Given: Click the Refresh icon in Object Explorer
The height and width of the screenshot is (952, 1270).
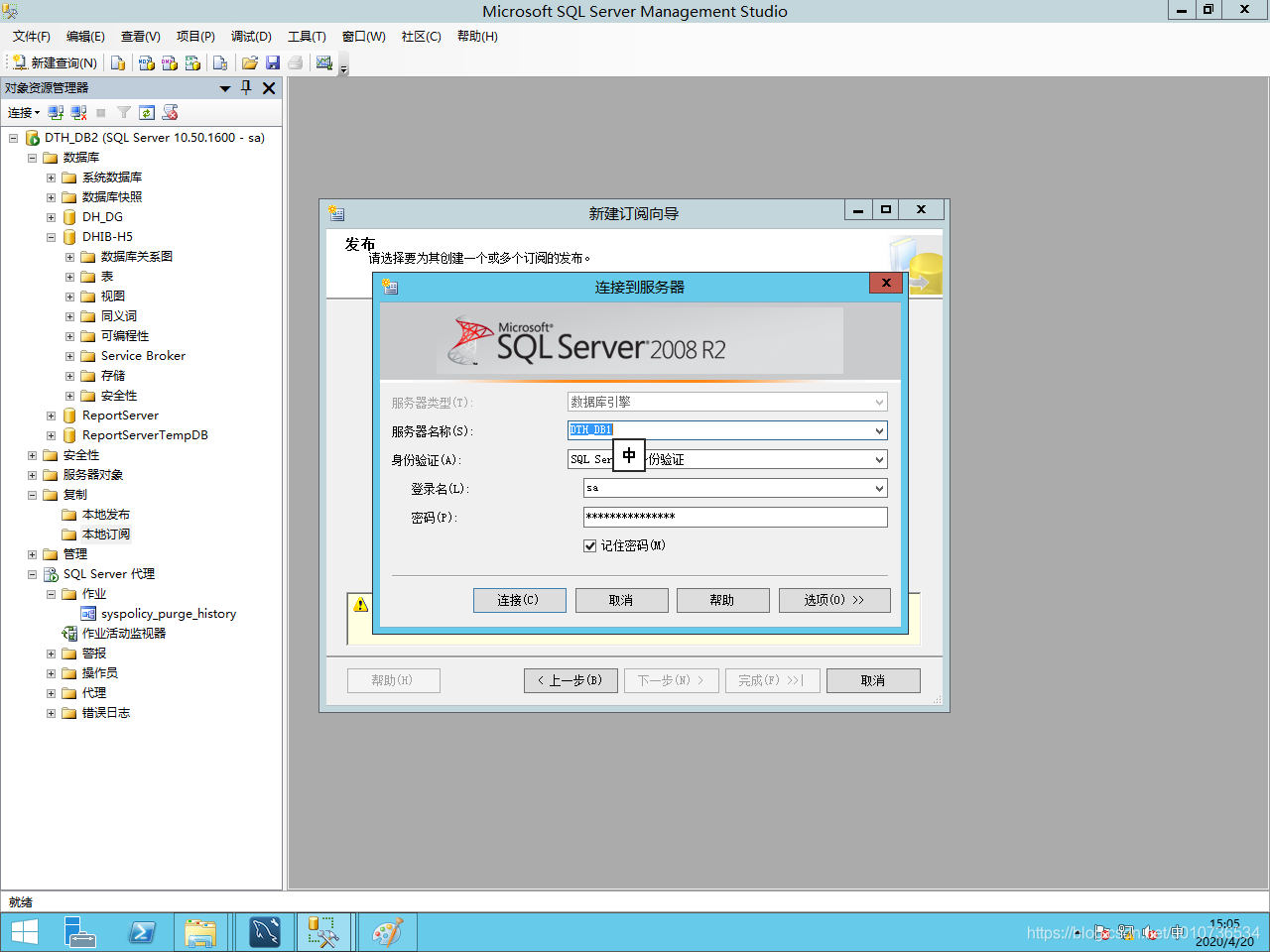Looking at the screenshot, I should [147, 112].
